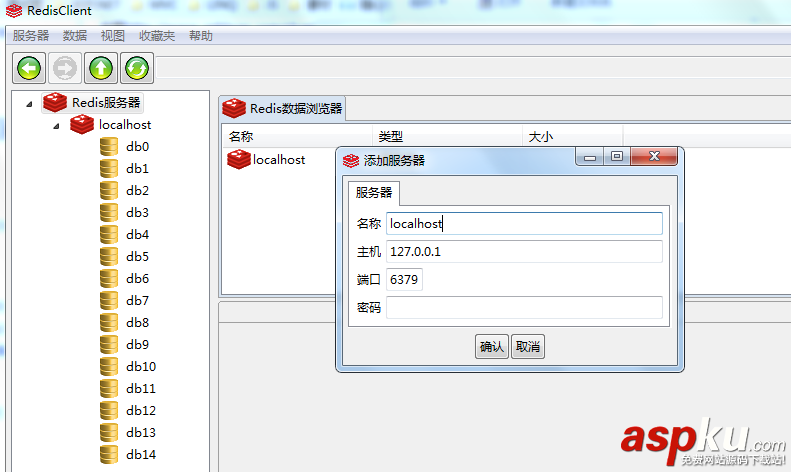
Task: Select the db1 database icon
Action: pyautogui.click(x=109, y=168)
